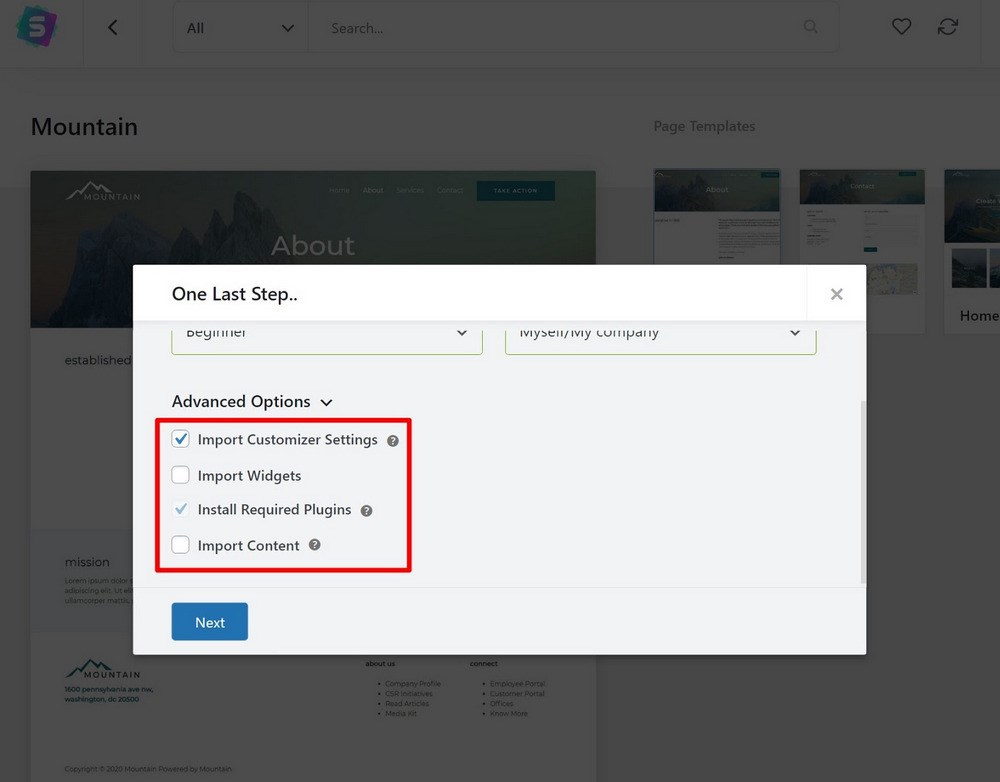Select the Home page template thumbnail
The height and width of the screenshot is (782, 1000).
tap(972, 249)
